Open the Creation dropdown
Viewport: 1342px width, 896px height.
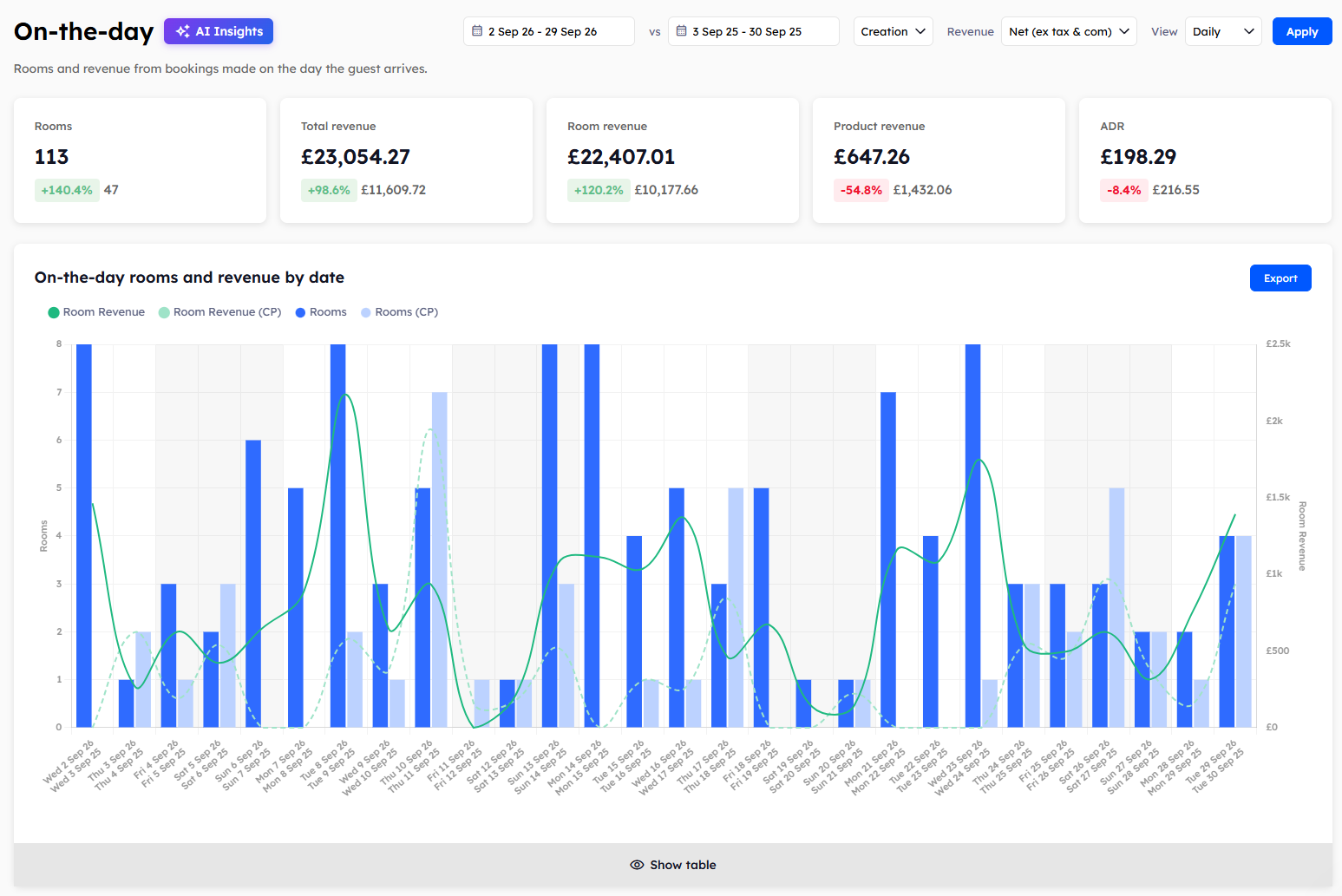click(894, 31)
